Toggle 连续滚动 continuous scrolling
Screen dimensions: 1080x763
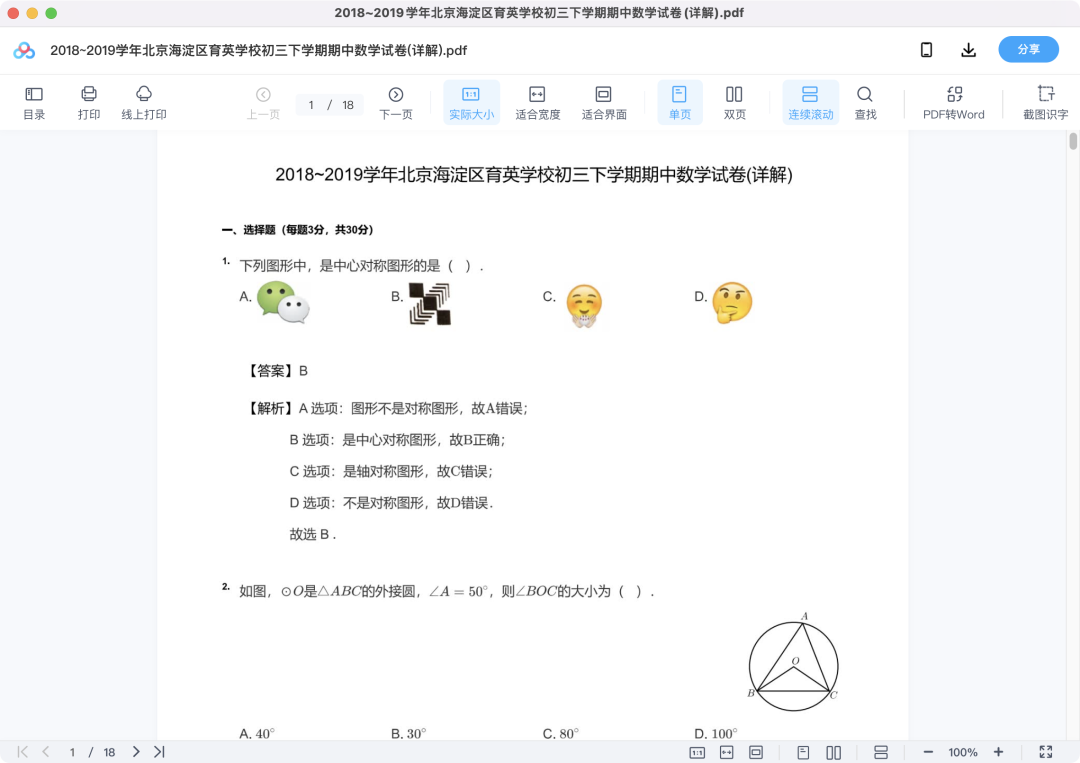[811, 103]
